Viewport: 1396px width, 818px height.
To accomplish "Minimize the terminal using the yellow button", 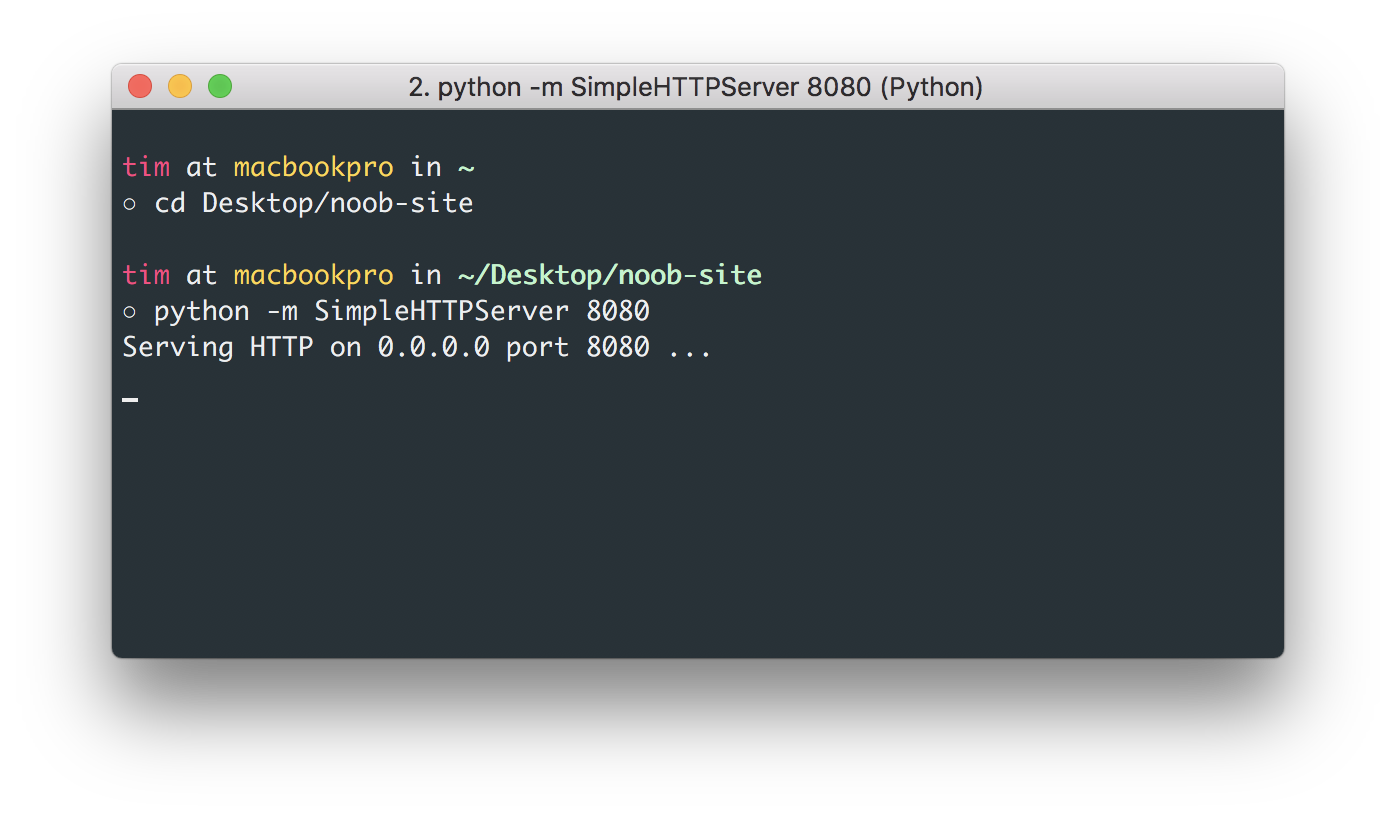I will 180,87.
